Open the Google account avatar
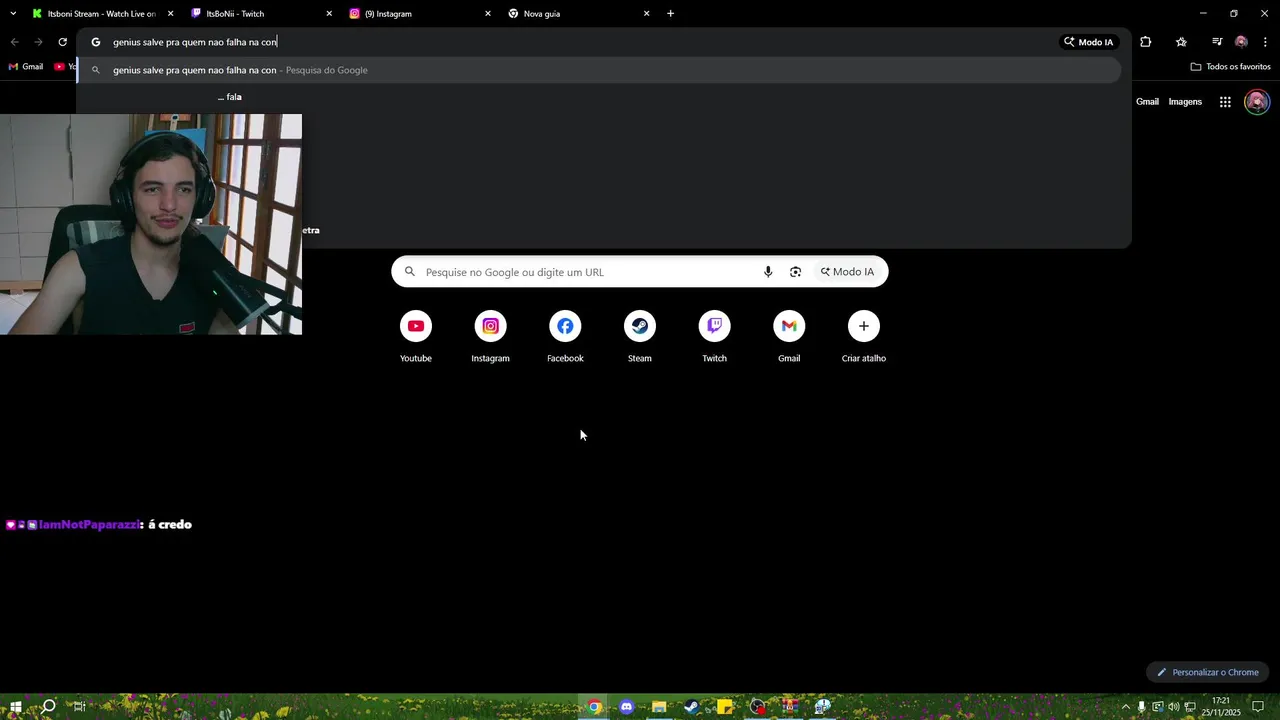 pos(1257,102)
